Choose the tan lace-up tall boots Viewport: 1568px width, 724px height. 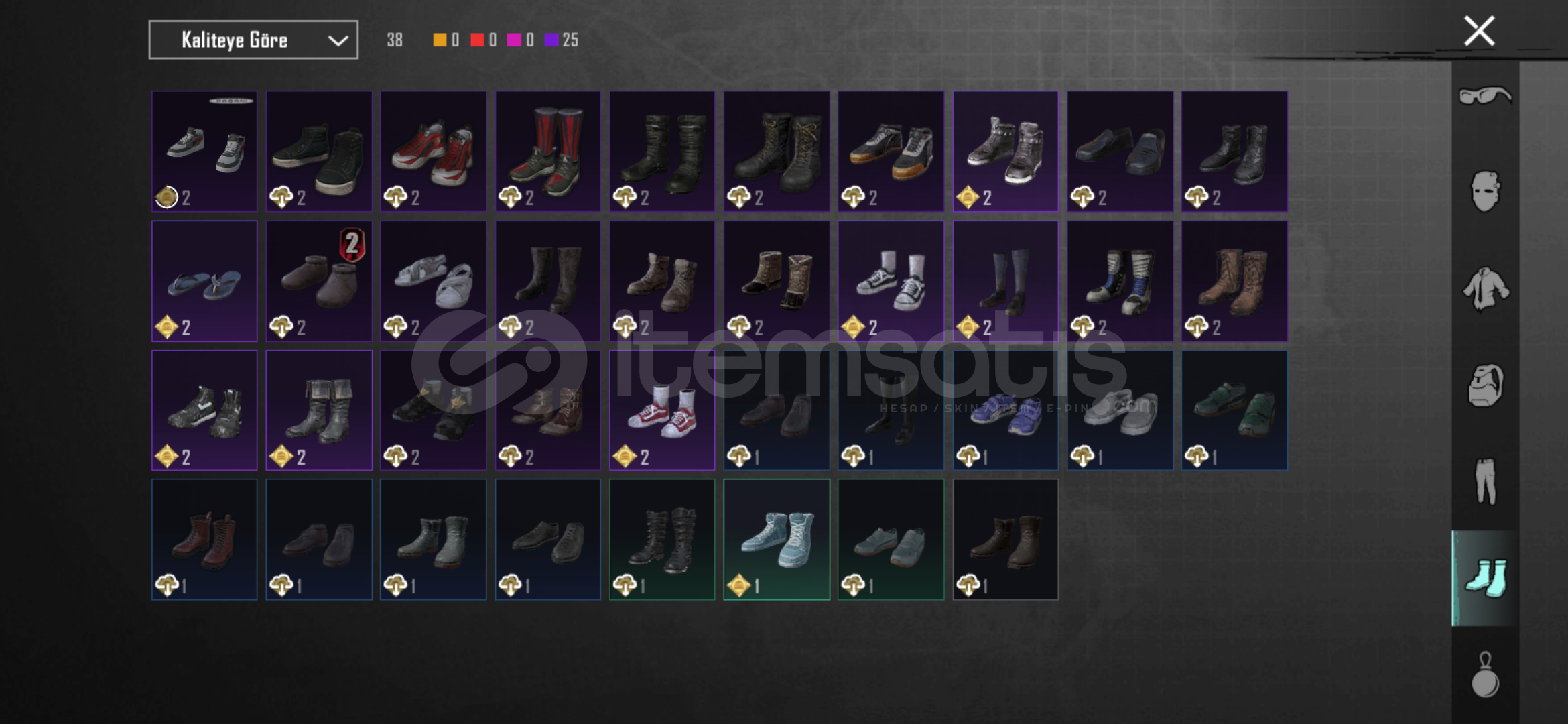point(1234,281)
